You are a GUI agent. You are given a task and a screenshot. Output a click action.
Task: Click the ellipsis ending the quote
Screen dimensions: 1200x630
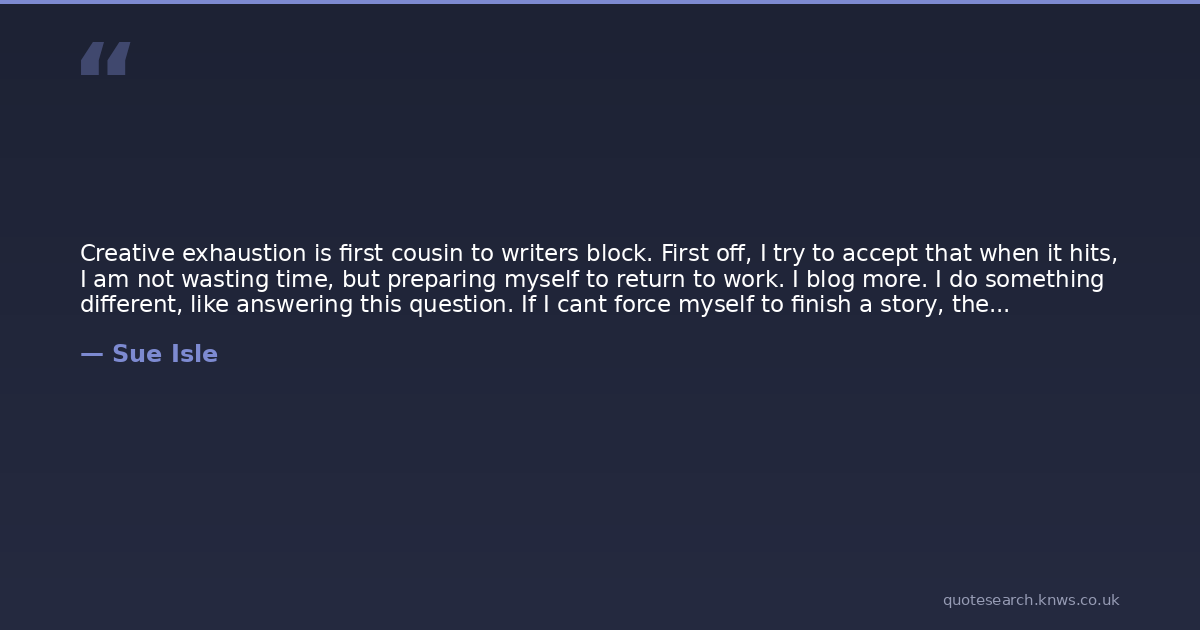(x=999, y=305)
